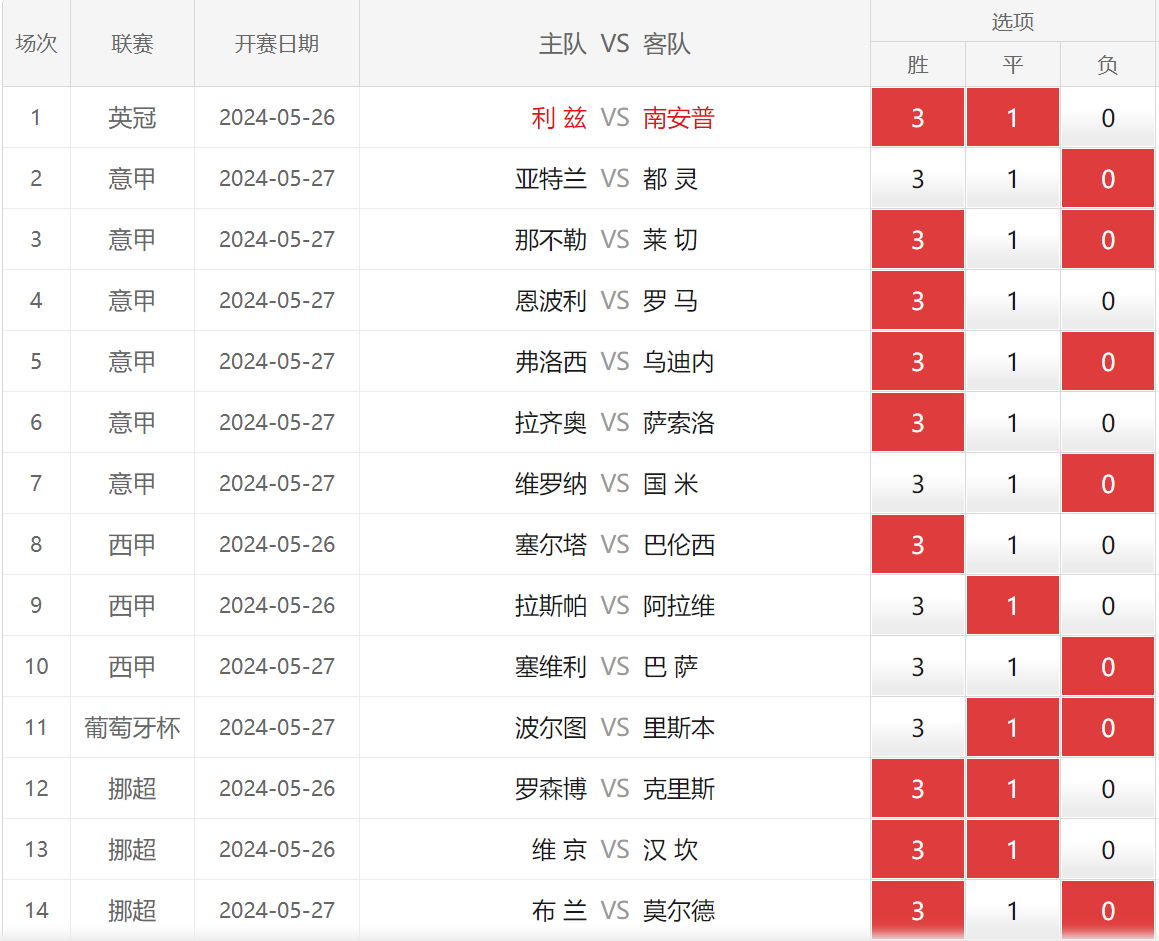Select win (3) for 维罗纳 vs 国米
Screen dimensions: 1159x941
(917, 483)
